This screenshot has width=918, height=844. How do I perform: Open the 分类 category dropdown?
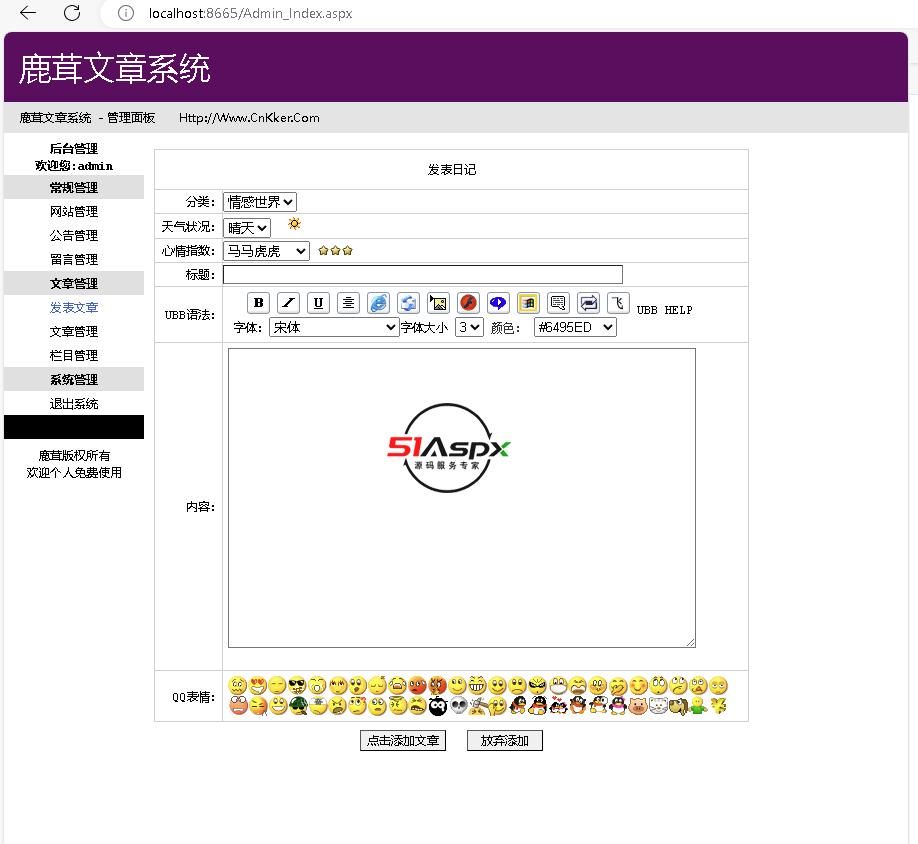260,202
